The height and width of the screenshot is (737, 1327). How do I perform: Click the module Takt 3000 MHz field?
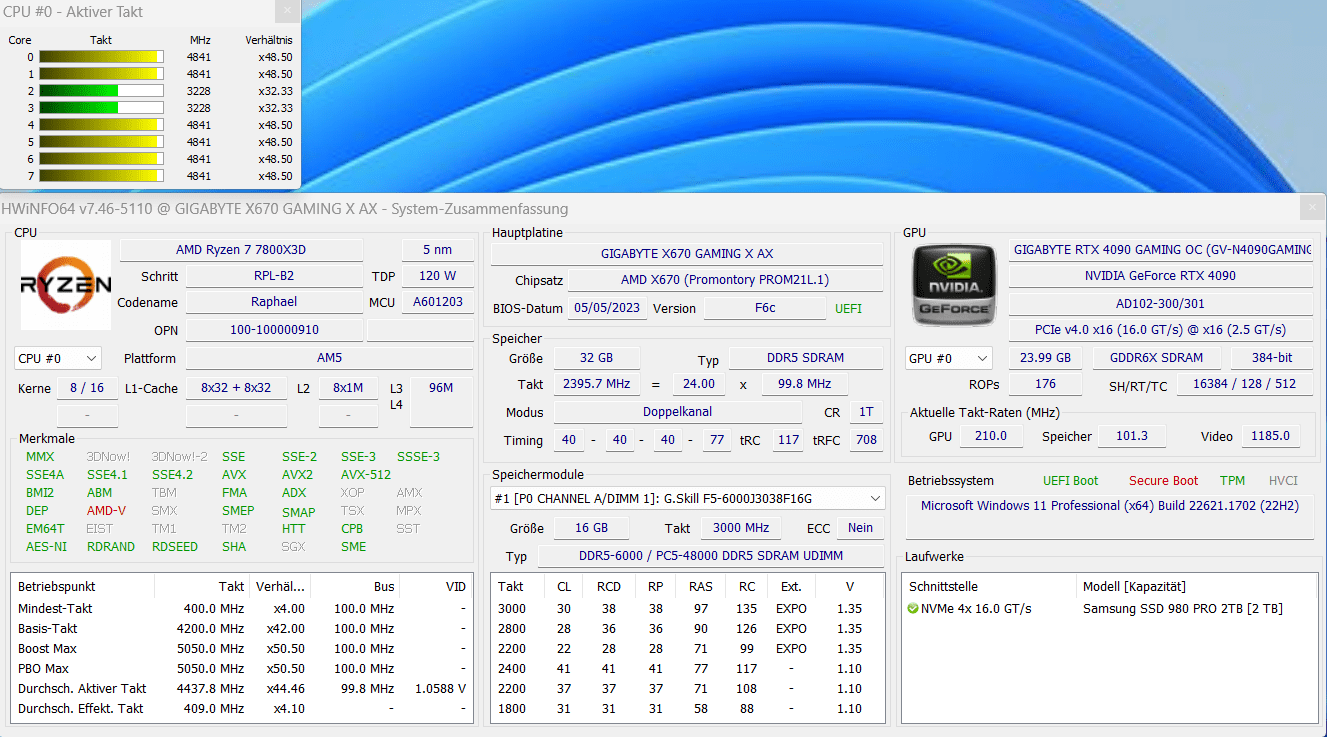click(741, 528)
